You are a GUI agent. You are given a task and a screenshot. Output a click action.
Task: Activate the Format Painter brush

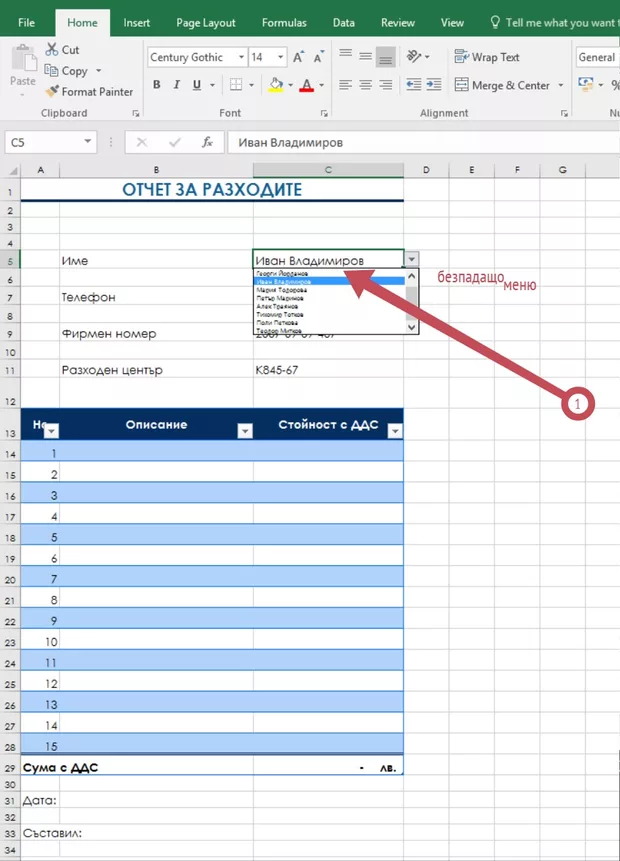click(52, 91)
